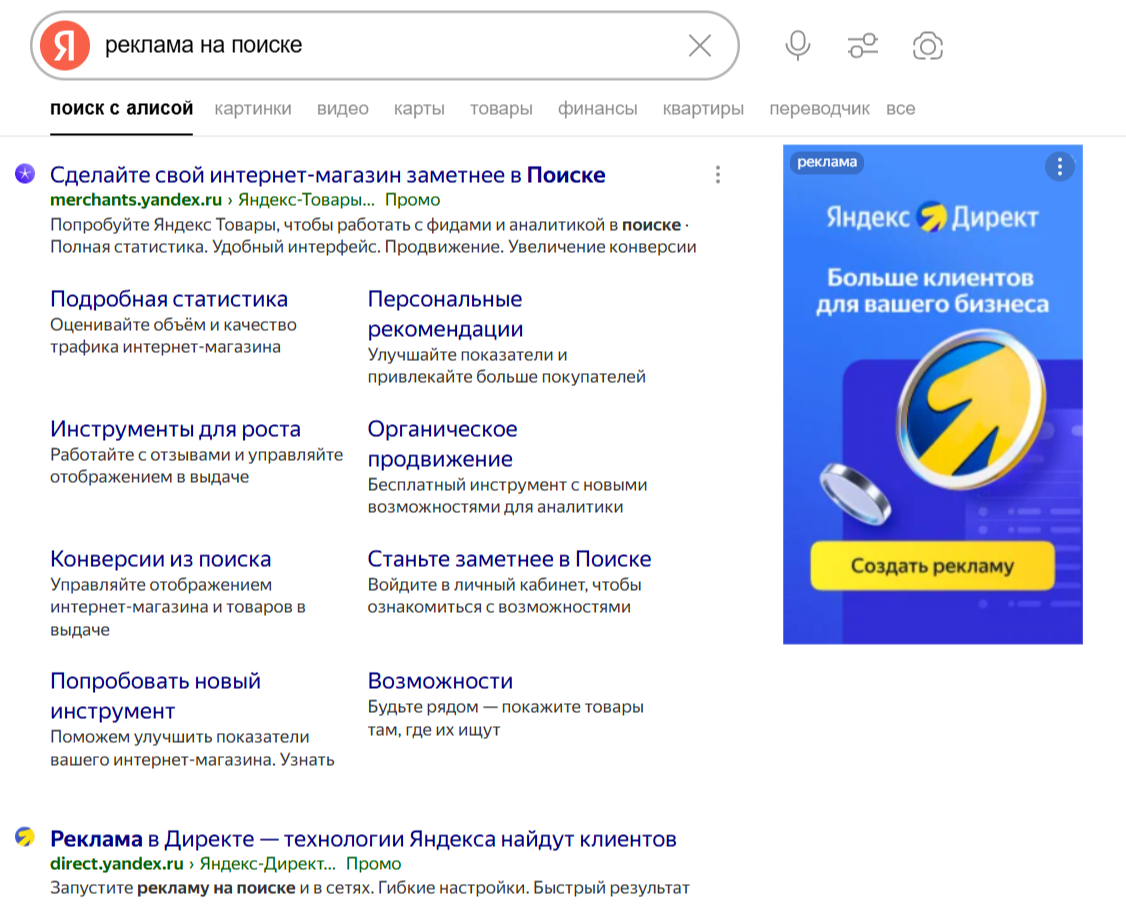Open «Сделайте свой интернет-магазин заметнее в Поиске» result
The width and height of the screenshot is (1126, 914).
(x=327, y=174)
